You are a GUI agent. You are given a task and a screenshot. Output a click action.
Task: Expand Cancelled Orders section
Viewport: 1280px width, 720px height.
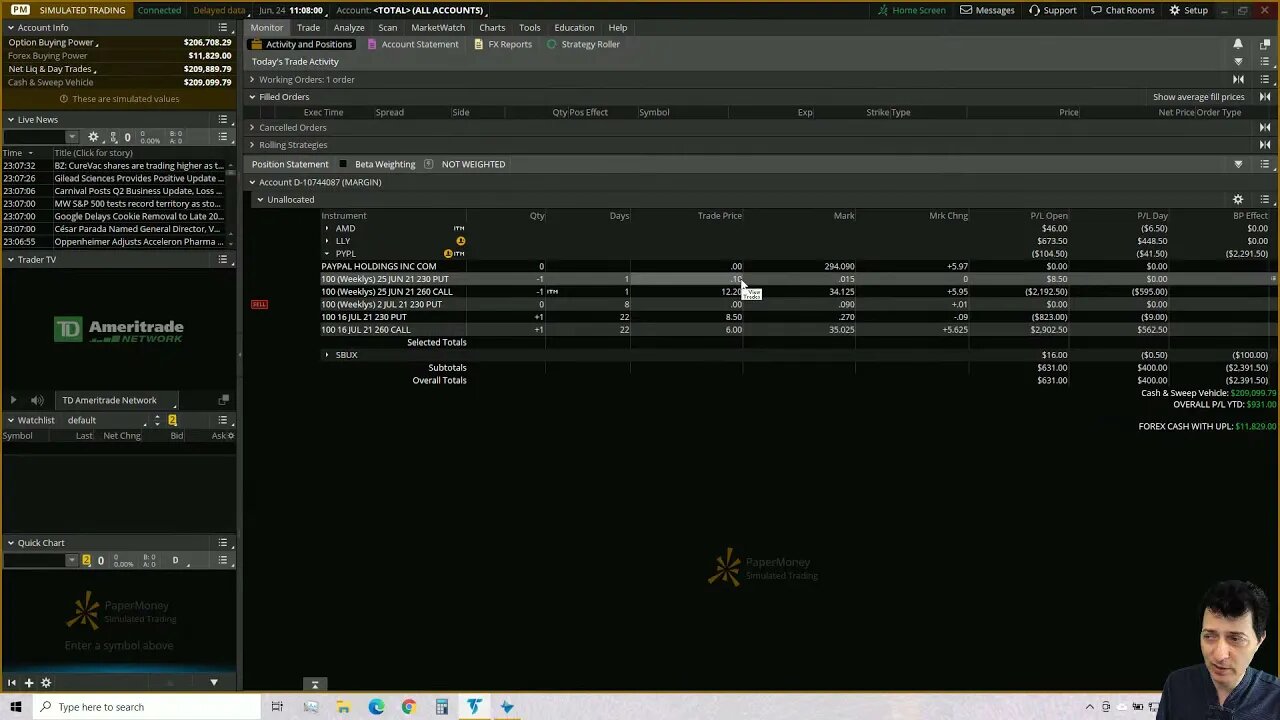[252, 127]
